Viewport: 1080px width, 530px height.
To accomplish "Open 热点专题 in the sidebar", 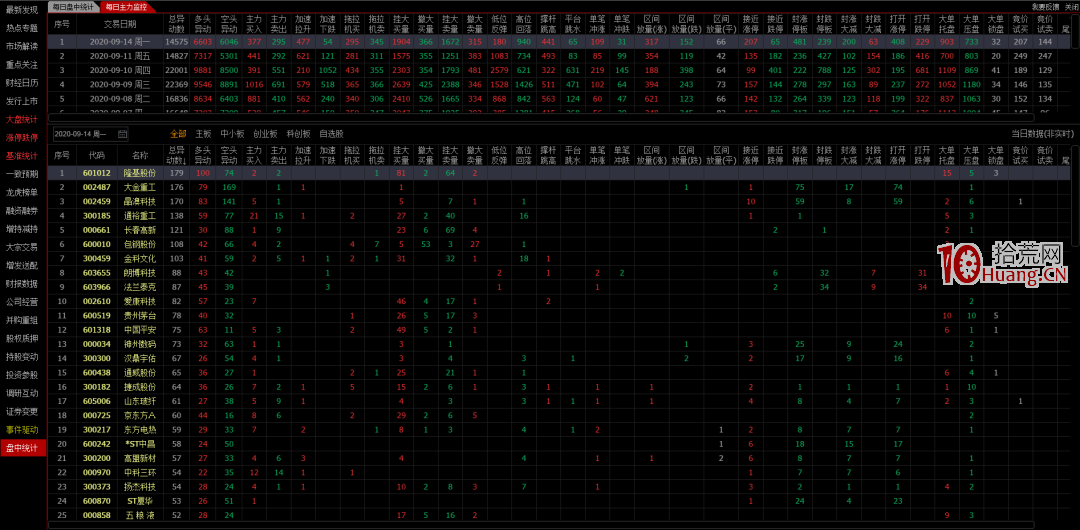I will tap(23, 28).
